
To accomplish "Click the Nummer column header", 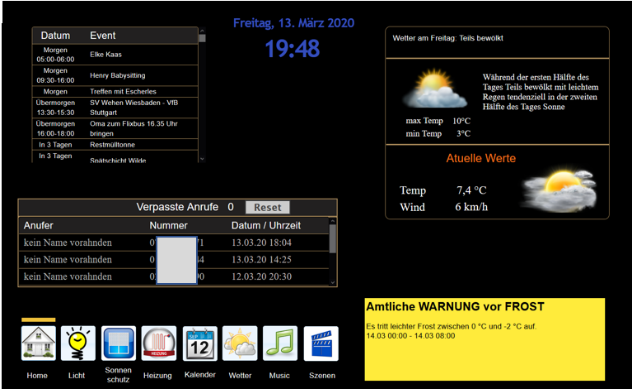I will tap(168, 225).
